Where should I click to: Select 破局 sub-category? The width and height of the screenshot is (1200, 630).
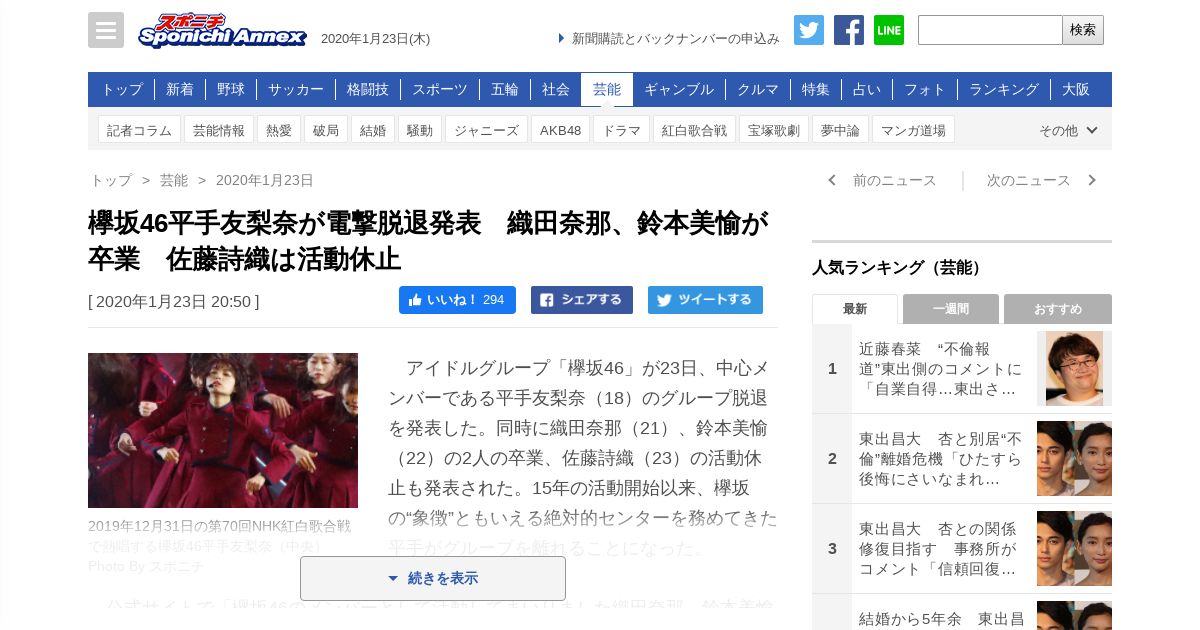[x=326, y=130]
